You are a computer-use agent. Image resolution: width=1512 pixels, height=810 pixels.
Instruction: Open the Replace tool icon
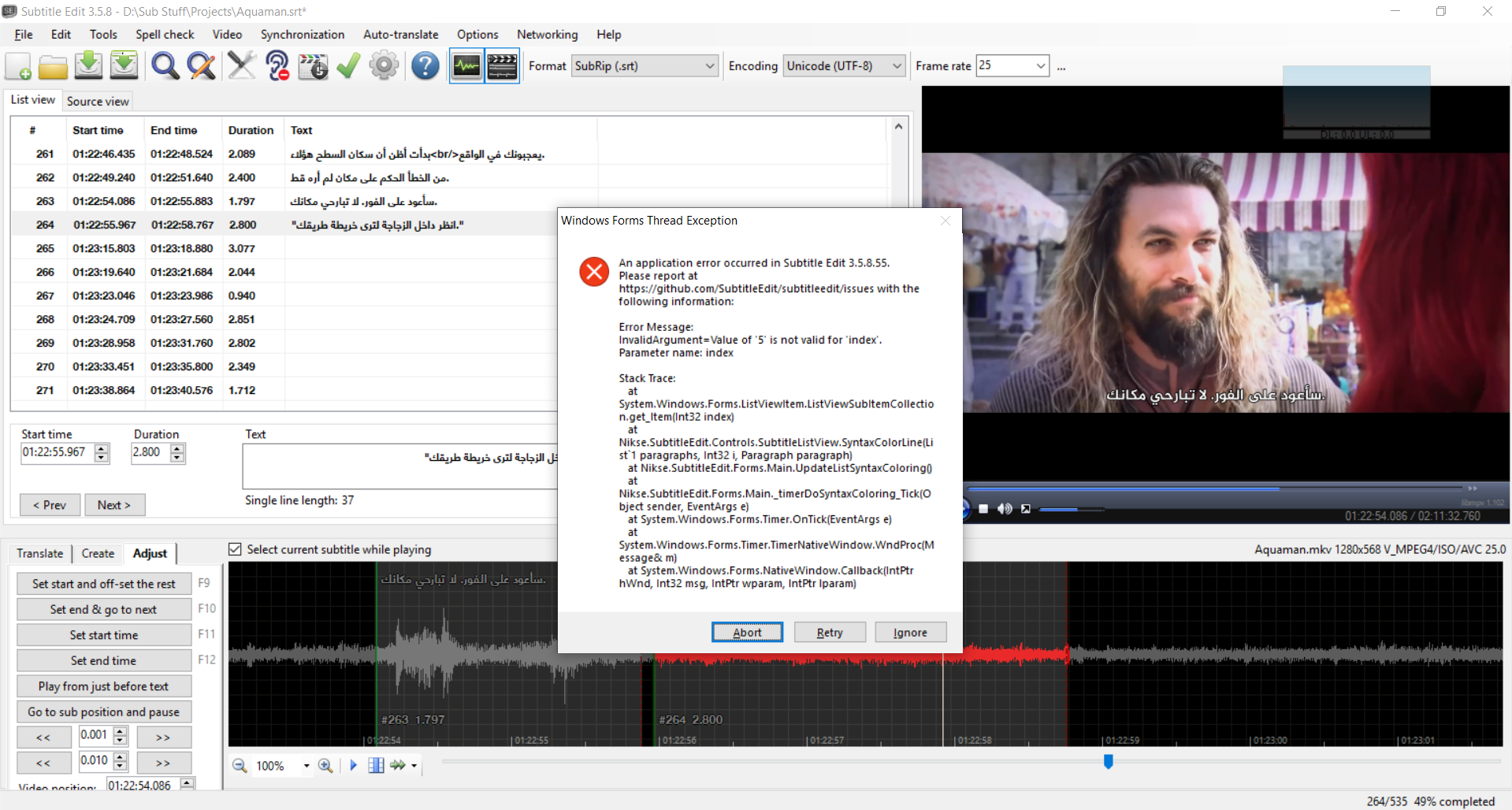(202, 66)
